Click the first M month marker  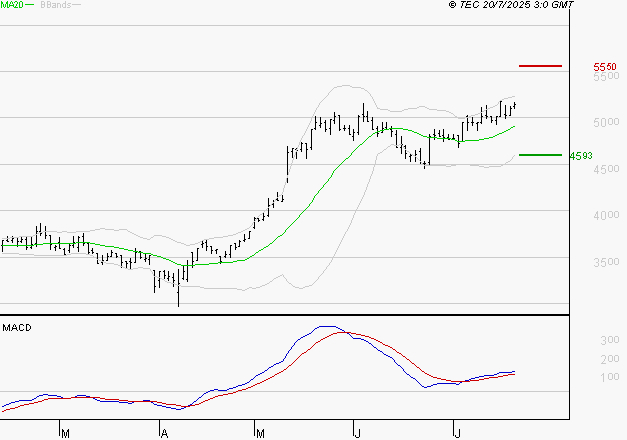(66, 433)
